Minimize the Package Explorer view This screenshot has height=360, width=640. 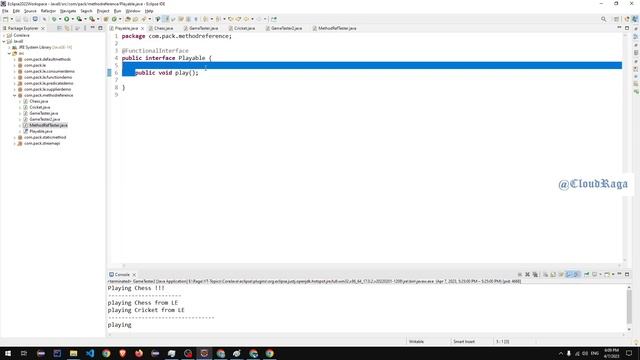pos(93,28)
